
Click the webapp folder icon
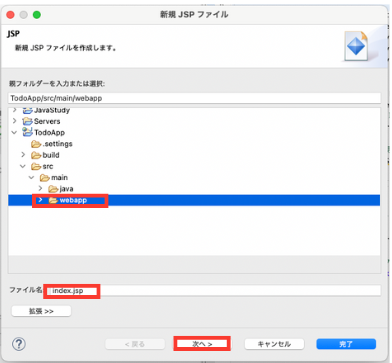[53, 200]
